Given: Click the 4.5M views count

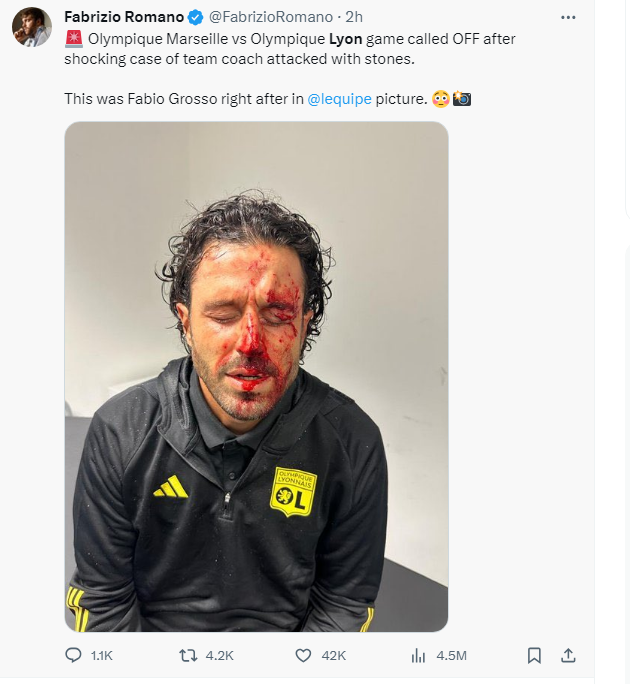Looking at the screenshot, I should click(452, 656).
